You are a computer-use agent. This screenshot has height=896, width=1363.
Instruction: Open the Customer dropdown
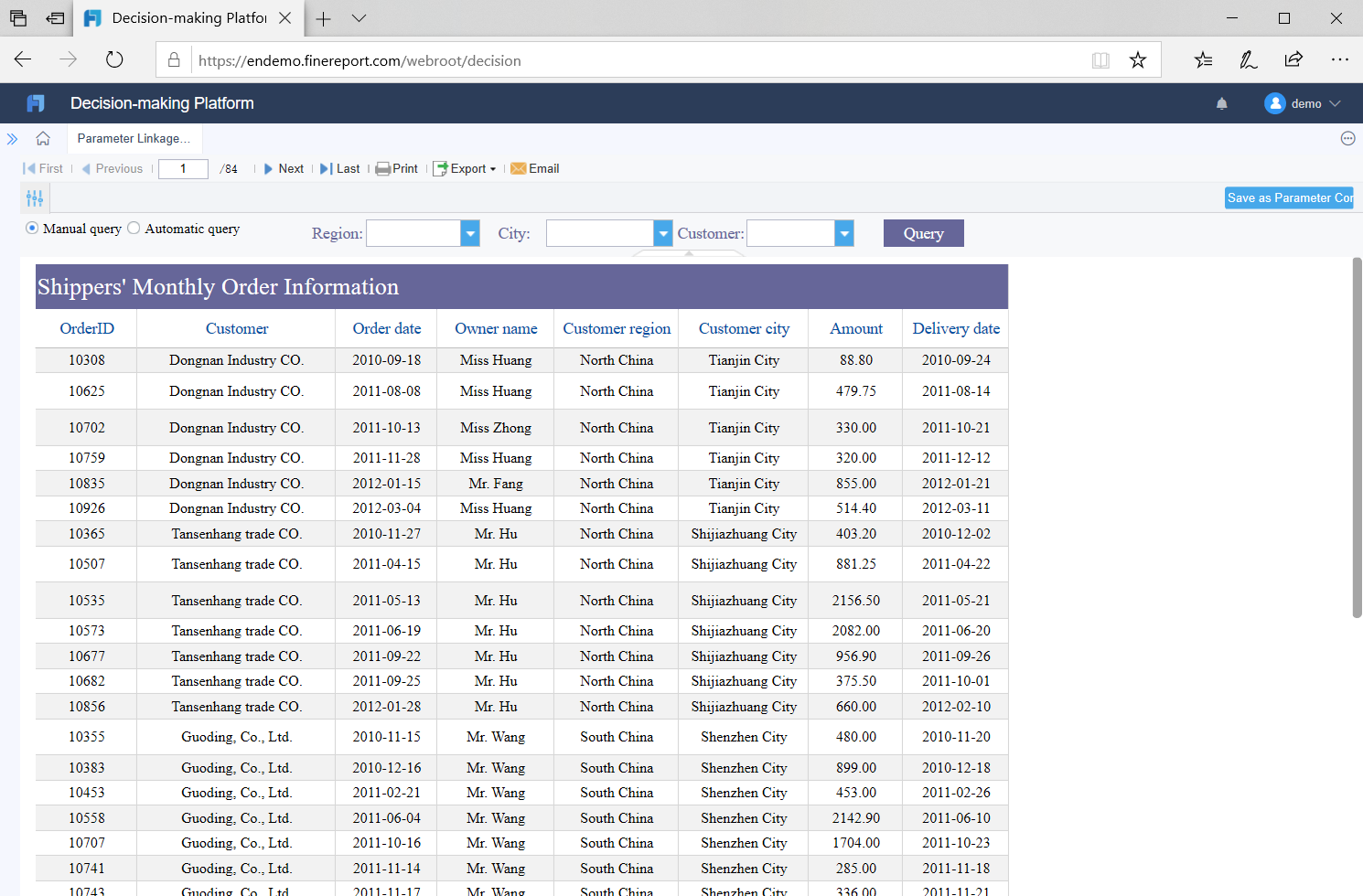[x=842, y=233]
